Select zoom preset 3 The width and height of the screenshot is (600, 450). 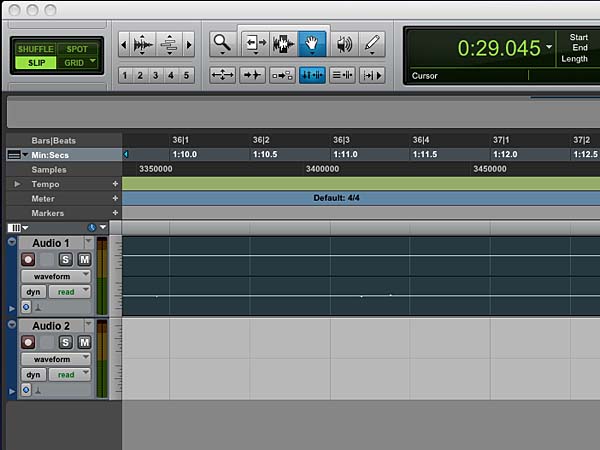click(x=155, y=75)
